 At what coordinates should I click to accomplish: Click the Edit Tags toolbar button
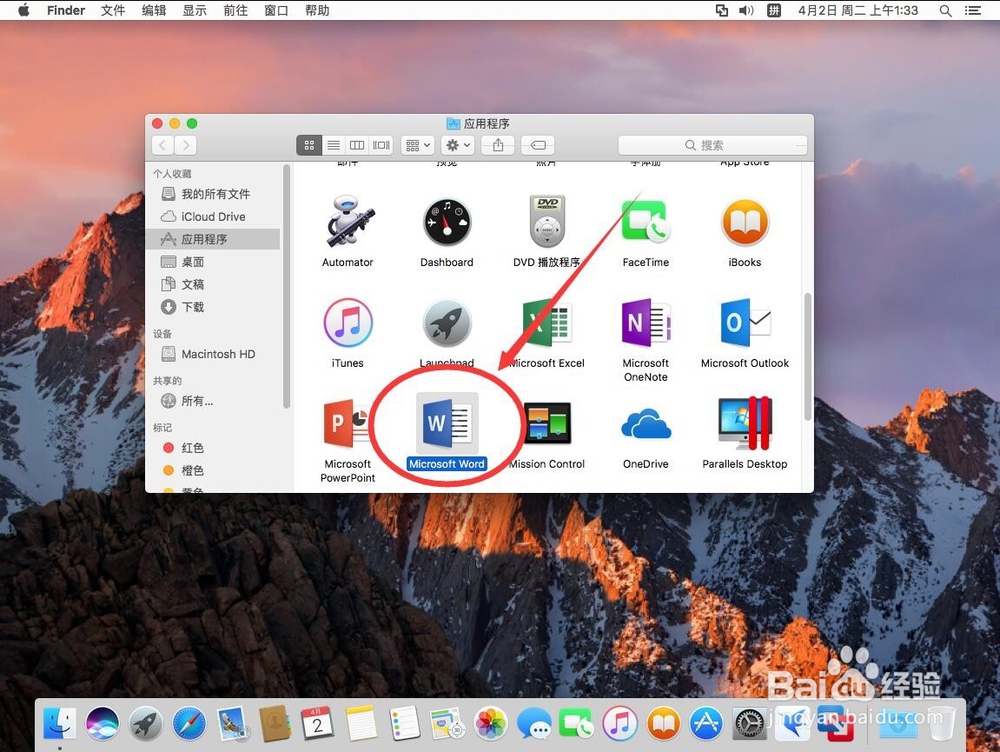538,145
